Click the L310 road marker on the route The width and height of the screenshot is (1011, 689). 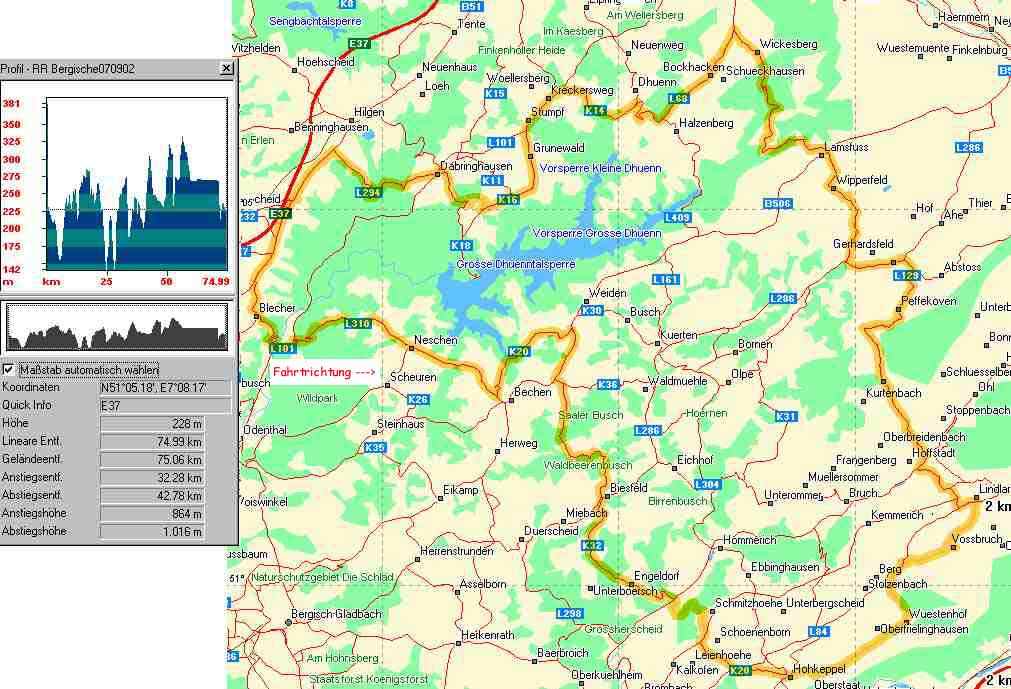(357, 323)
